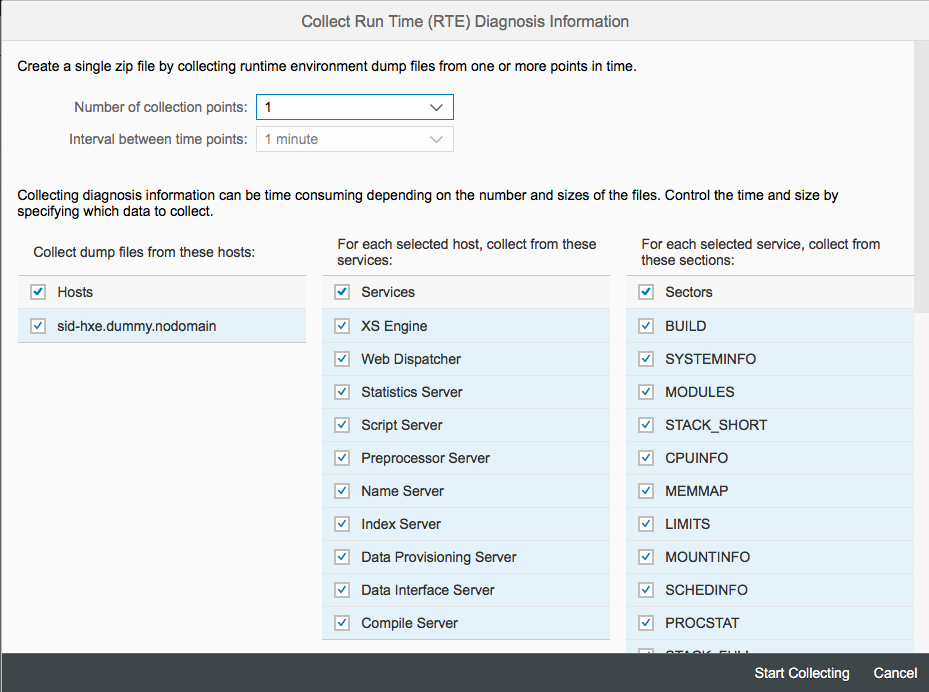Click the Start Collecting button
The height and width of the screenshot is (692, 929).
(x=802, y=673)
